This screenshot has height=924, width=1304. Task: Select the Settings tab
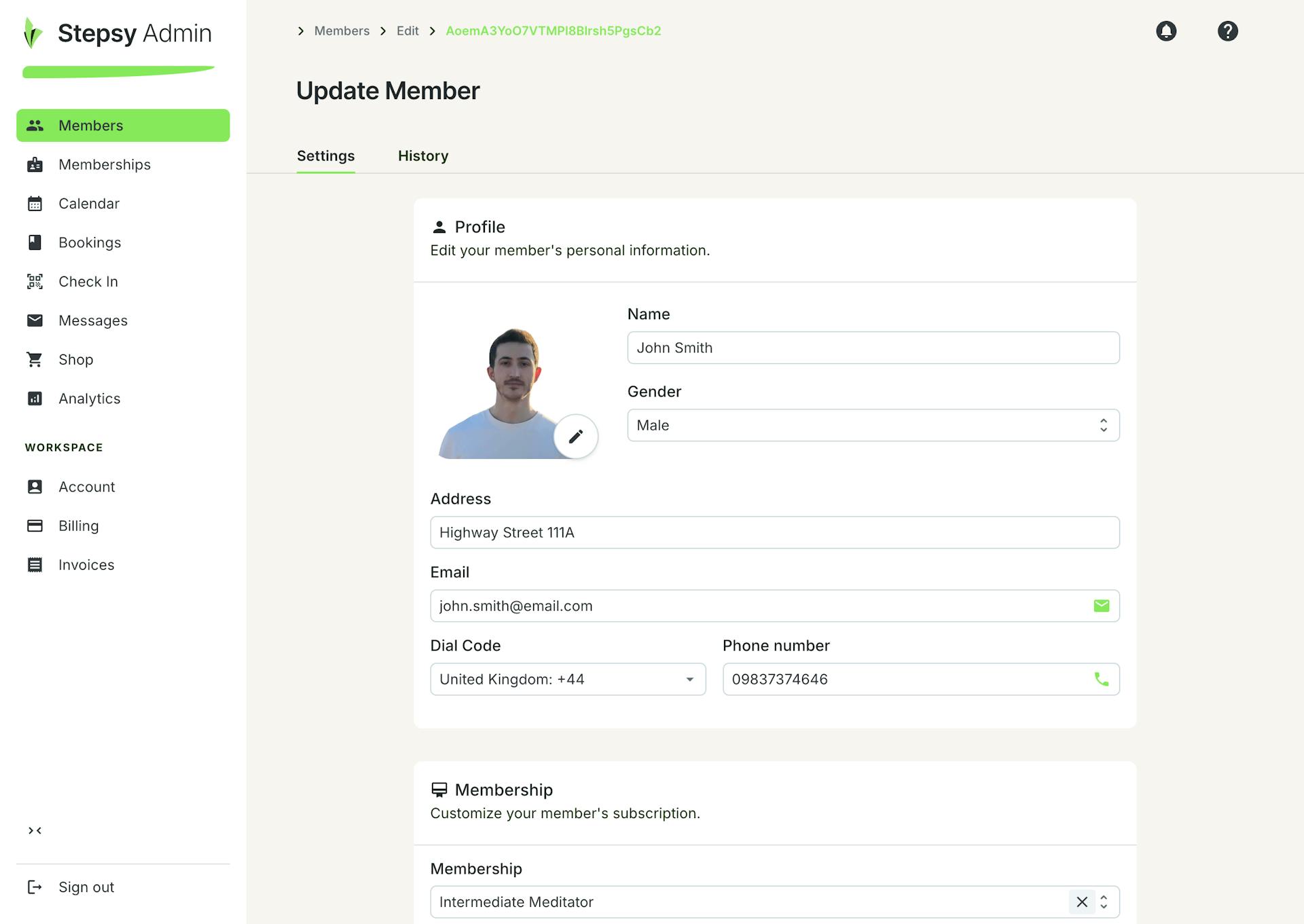[x=325, y=155]
